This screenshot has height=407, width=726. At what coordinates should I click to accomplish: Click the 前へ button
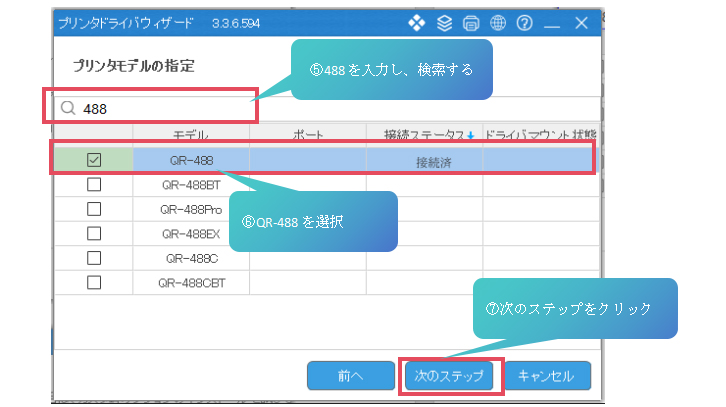point(350,376)
